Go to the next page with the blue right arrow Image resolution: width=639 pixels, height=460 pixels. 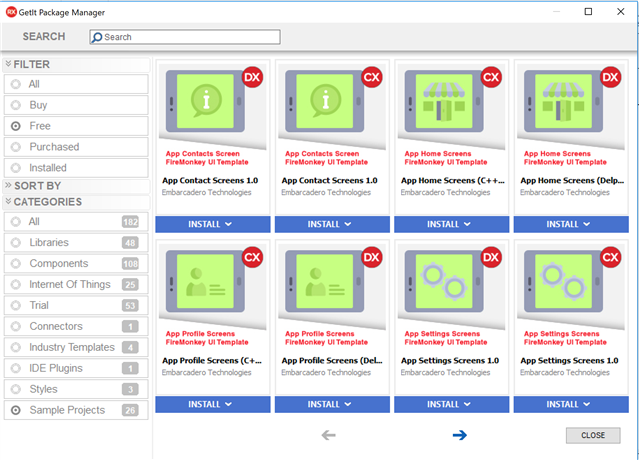460,435
